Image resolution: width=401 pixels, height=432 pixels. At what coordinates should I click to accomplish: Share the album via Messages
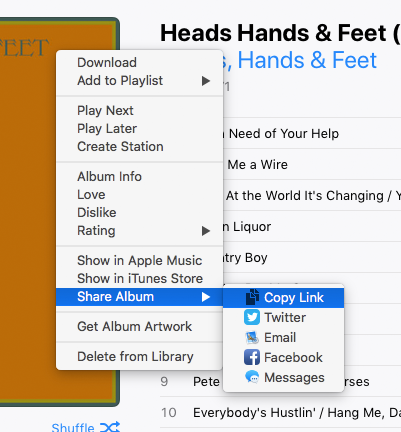pyautogui.click(x=283, y=377)
